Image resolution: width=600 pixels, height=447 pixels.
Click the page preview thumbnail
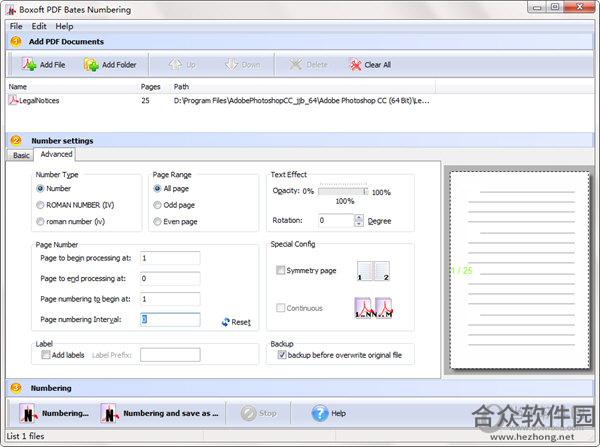click(520, 270)
